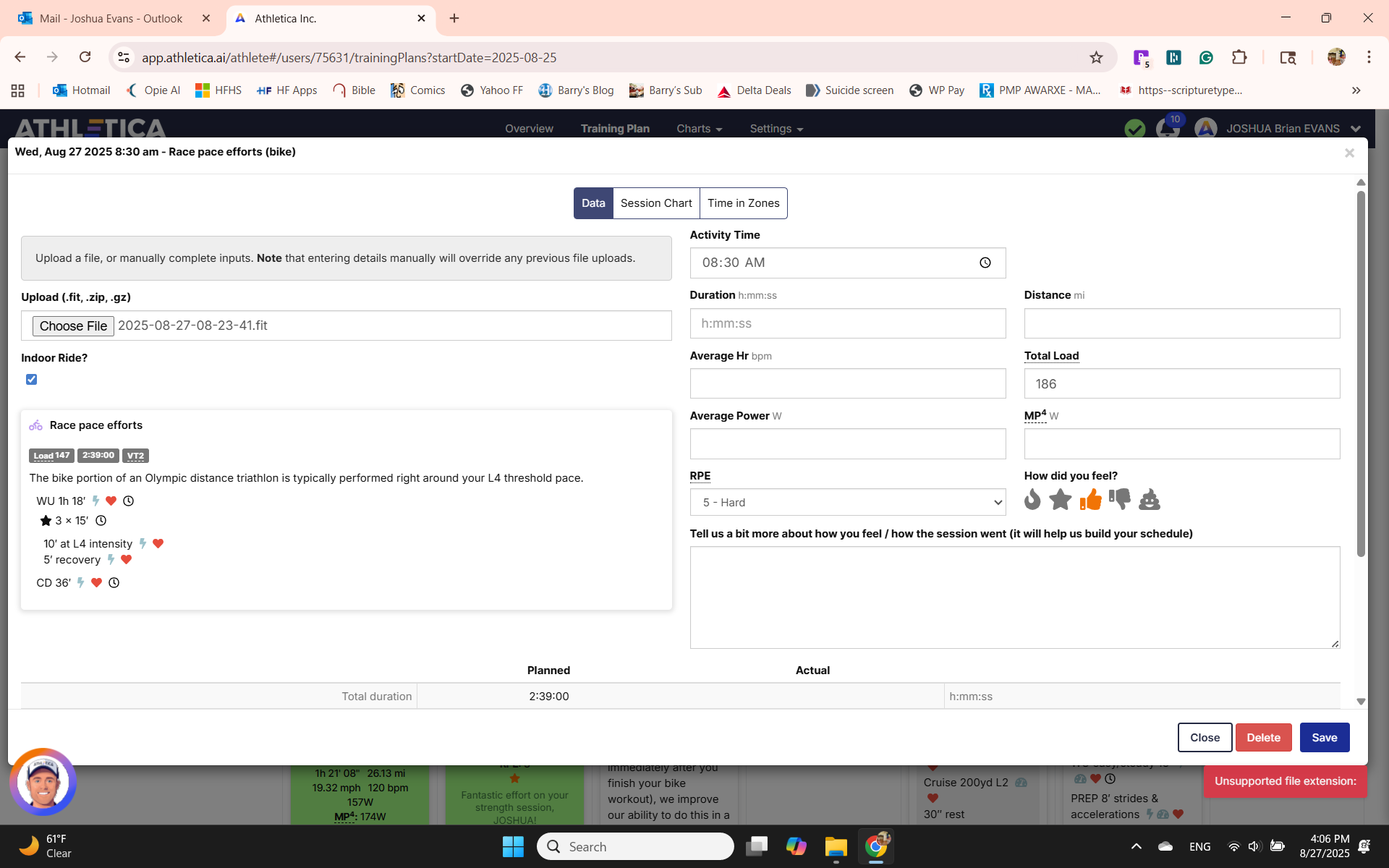Screen dimensions: 1389x868
Task: Expand the Charts menu
Action: pos(699,129)
